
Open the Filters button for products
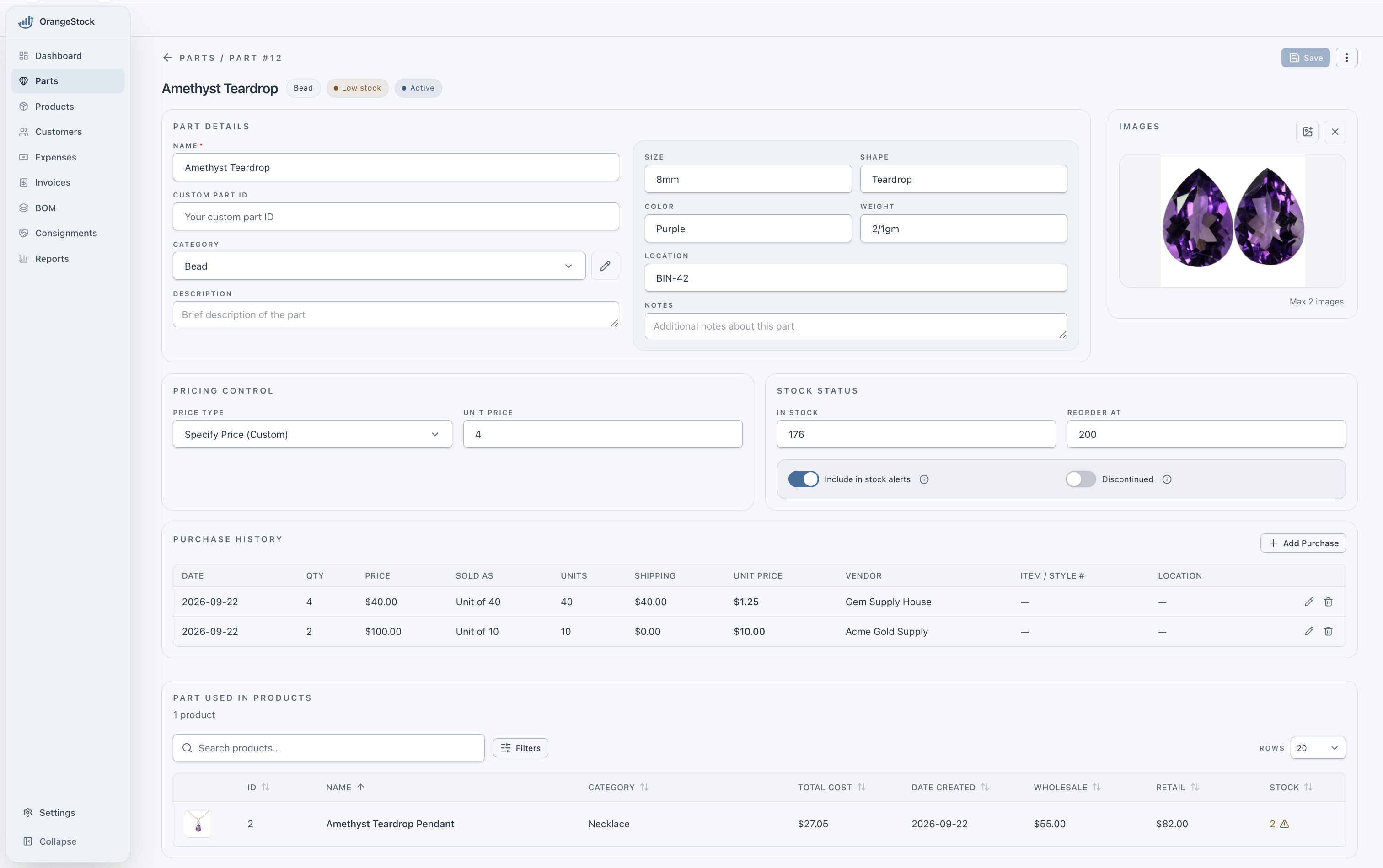520,747
